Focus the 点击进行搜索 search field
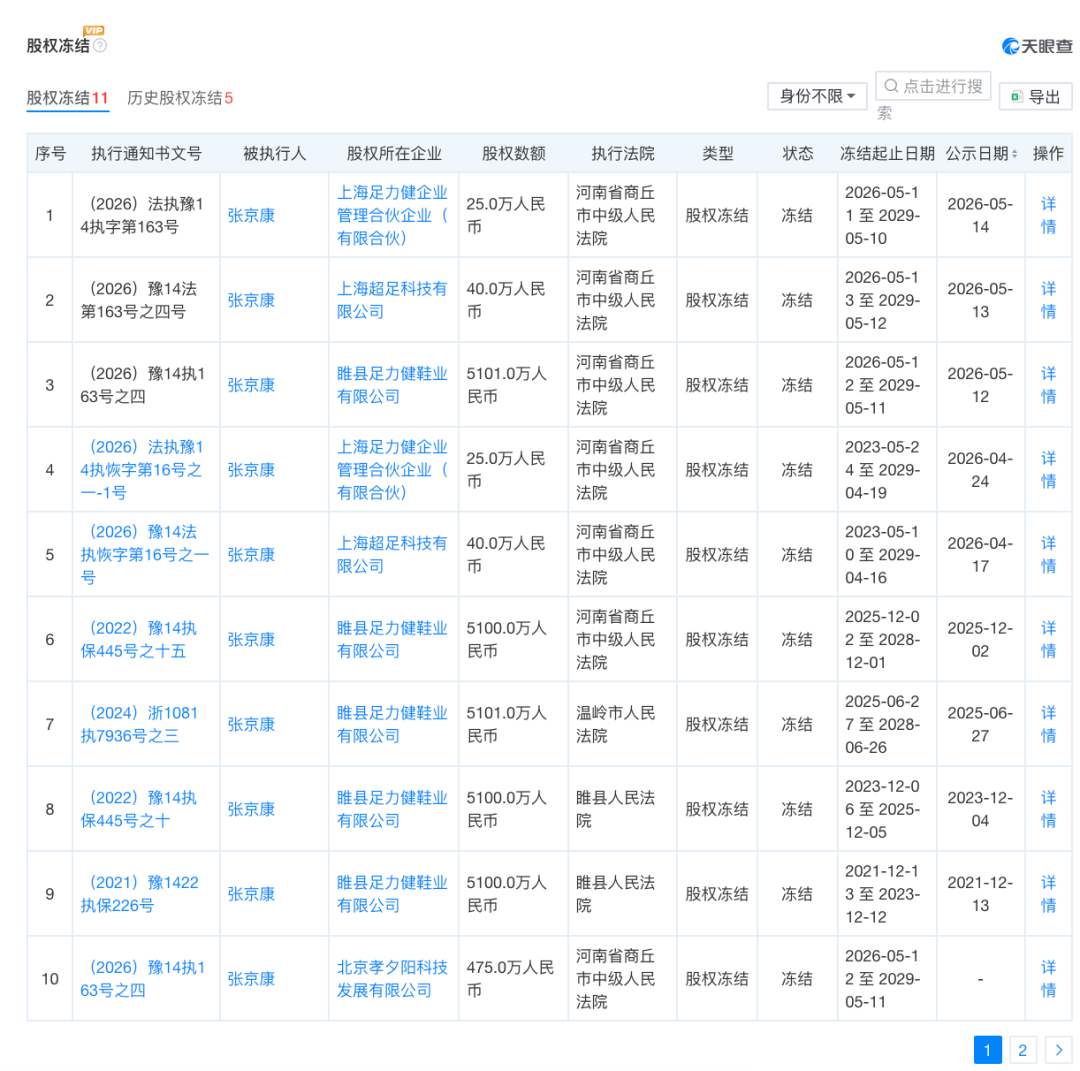The width and height of the screenshot is (1080, 1071). 933,86
